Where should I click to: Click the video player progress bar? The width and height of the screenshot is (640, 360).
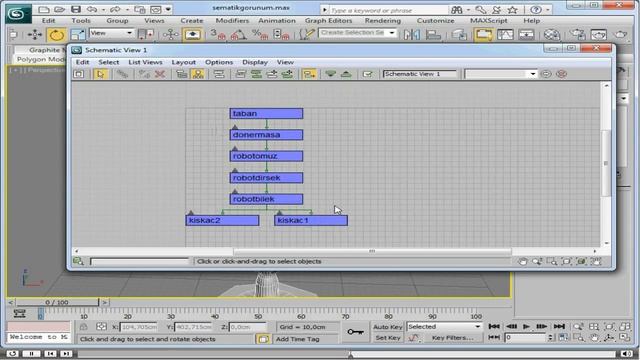[346, 354]
